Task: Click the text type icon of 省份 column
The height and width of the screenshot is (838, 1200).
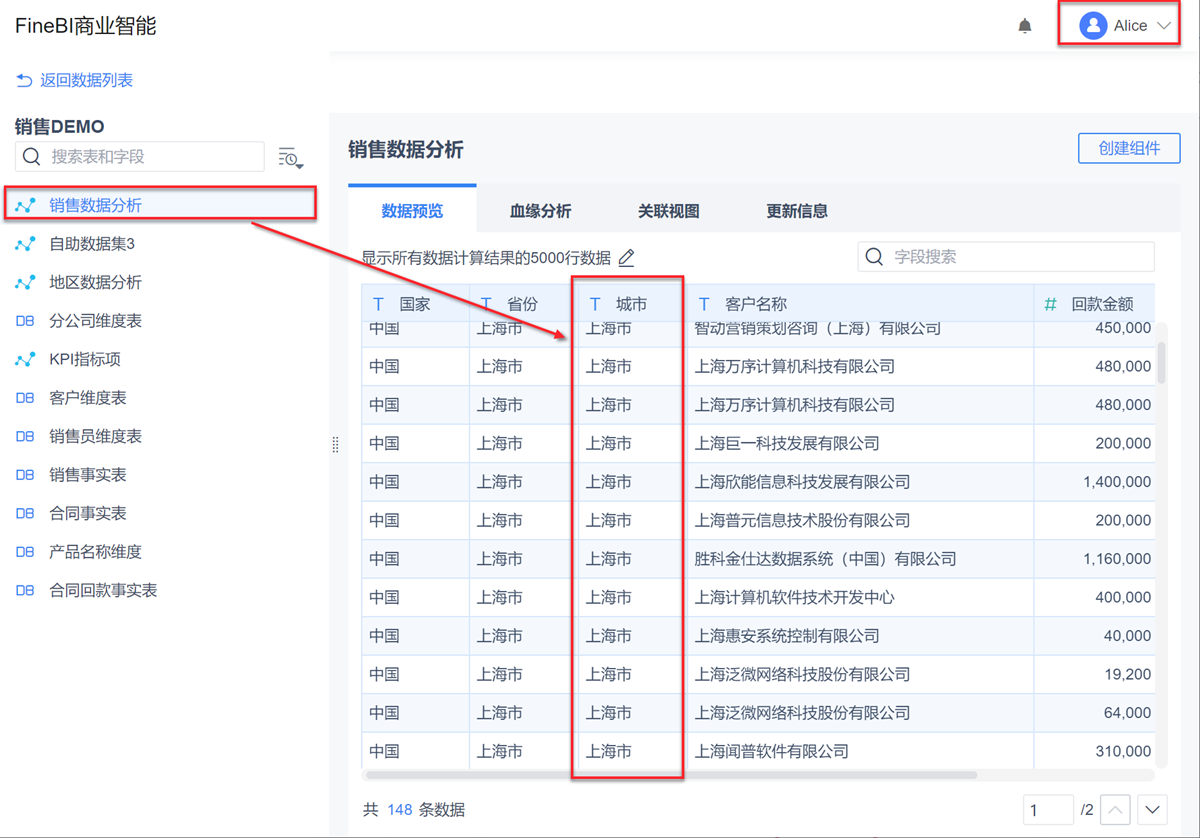Action: coord(486,304)
